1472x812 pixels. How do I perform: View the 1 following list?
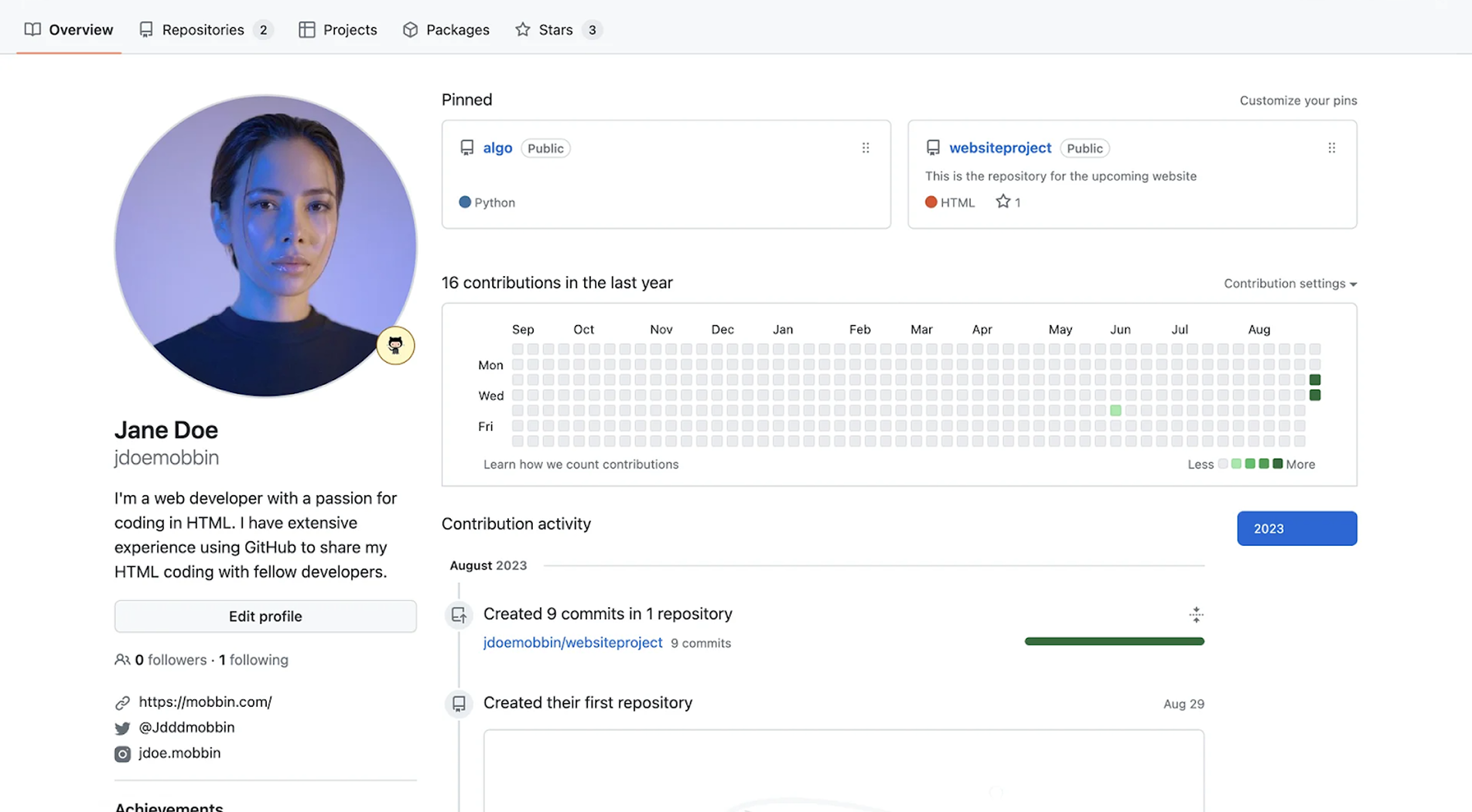pyautogui.click(x=254, y=660)
